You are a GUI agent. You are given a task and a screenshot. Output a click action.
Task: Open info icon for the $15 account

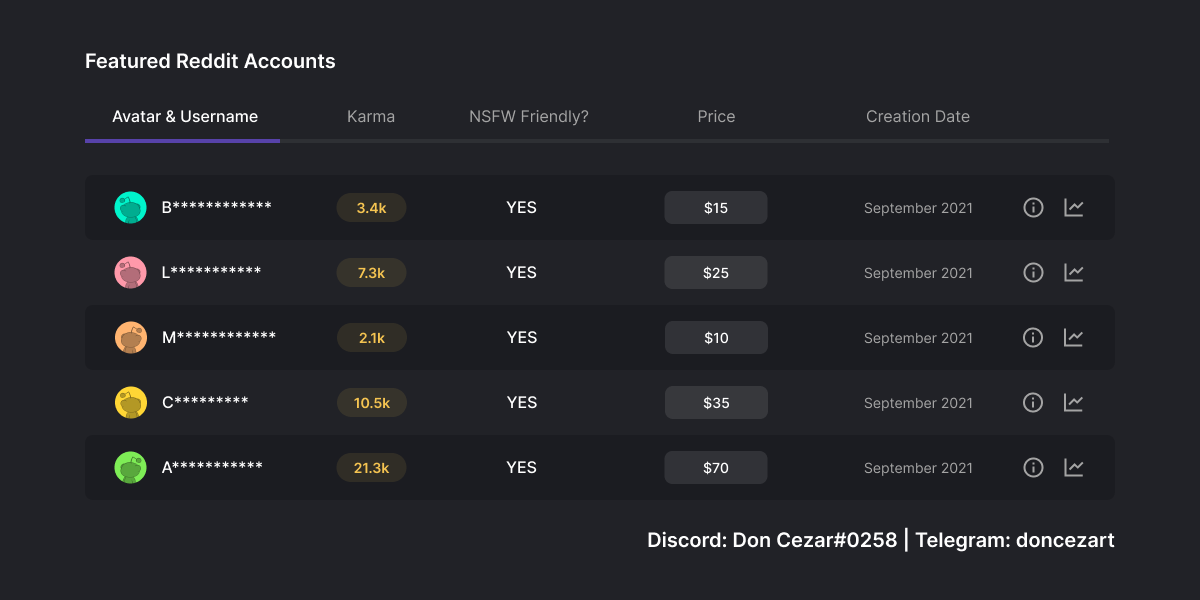point(1033,208)
